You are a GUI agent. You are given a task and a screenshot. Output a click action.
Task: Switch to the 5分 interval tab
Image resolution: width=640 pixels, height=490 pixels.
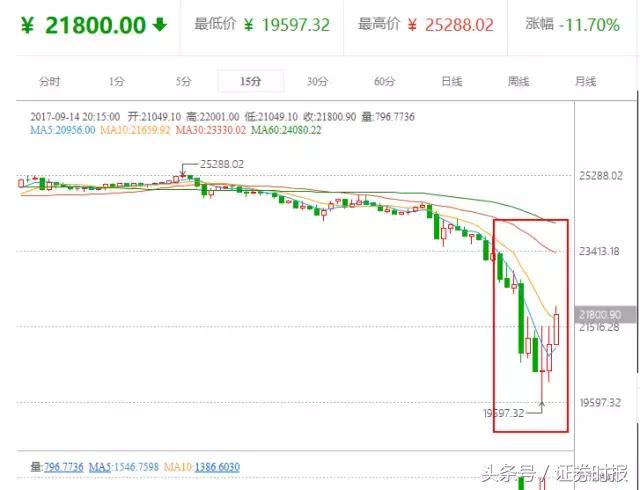(x=183, y=81)
